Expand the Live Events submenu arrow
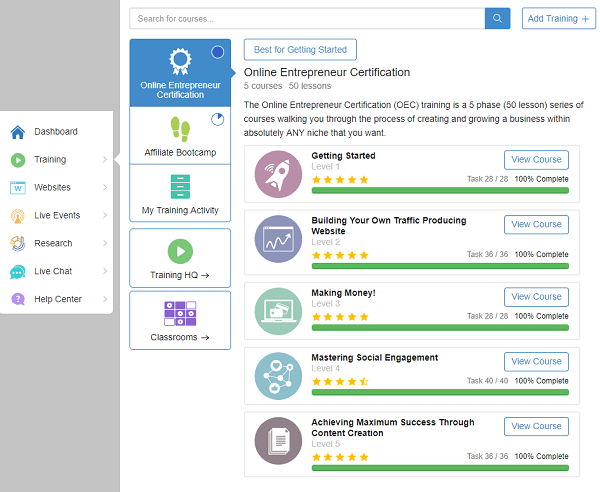This screenshot has height=492, width=600. 104,216
